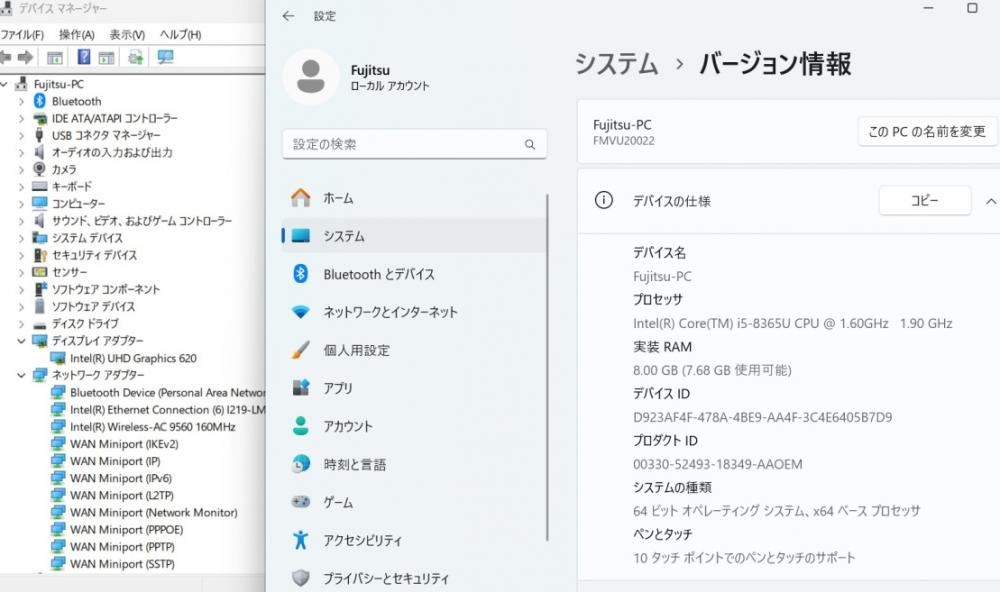Select システム デバイス tree item

pyautogui.click(x=87, y=238)
